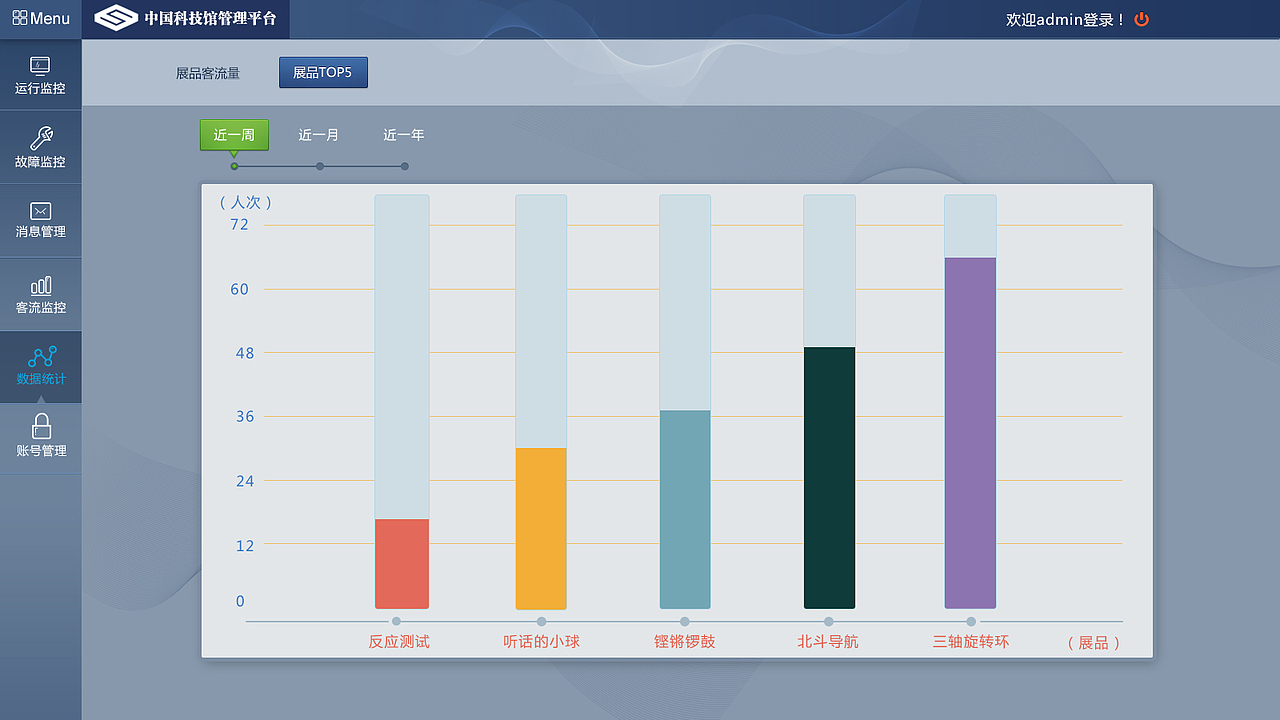Click the 中国科技馆管理平台 title
The height and width of the screenshot is (720, 1280).
[210, 18]
